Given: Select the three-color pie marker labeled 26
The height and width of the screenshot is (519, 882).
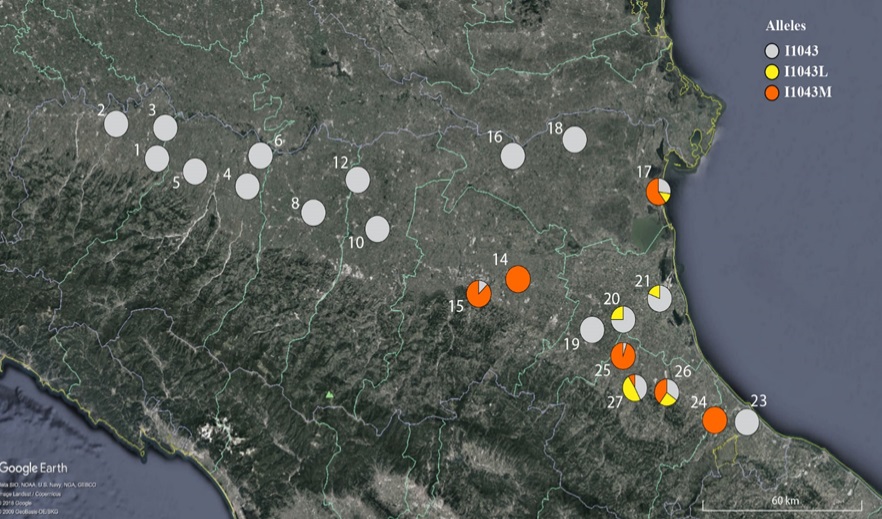Looking at the screenshot, I should (x=667, y=392).
